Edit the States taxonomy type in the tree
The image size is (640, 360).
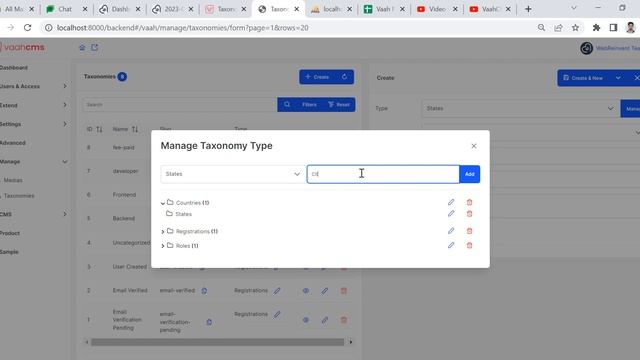pos(451,213)
